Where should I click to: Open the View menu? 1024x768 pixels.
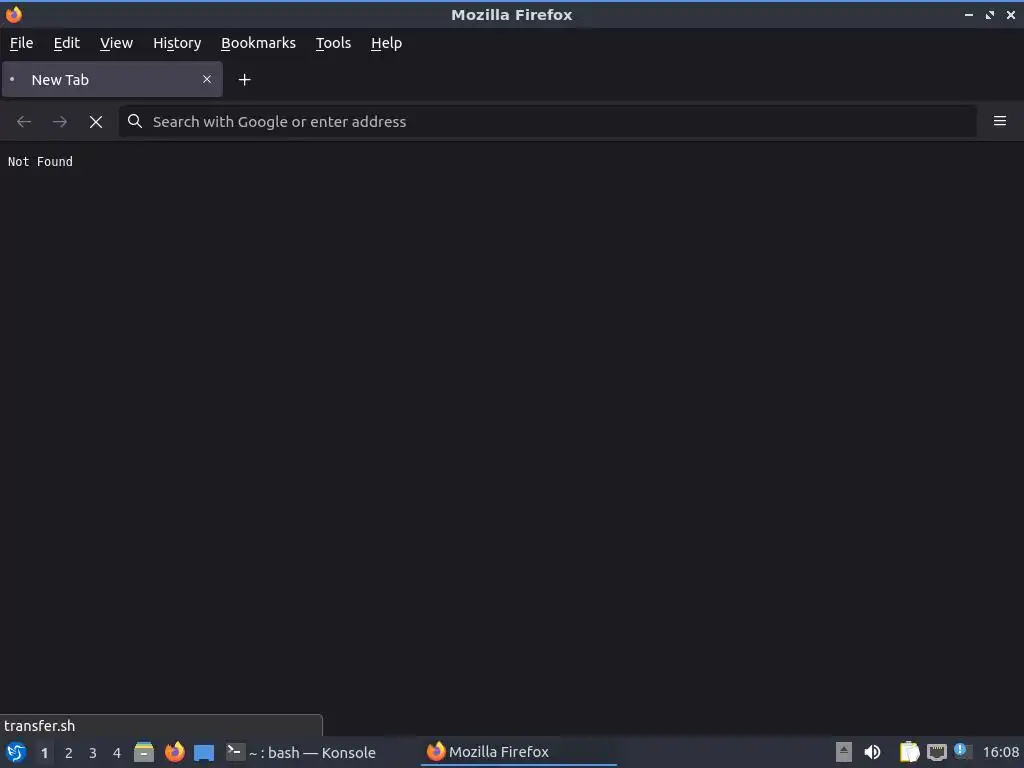pyautogui.click(x=116, y=43)
